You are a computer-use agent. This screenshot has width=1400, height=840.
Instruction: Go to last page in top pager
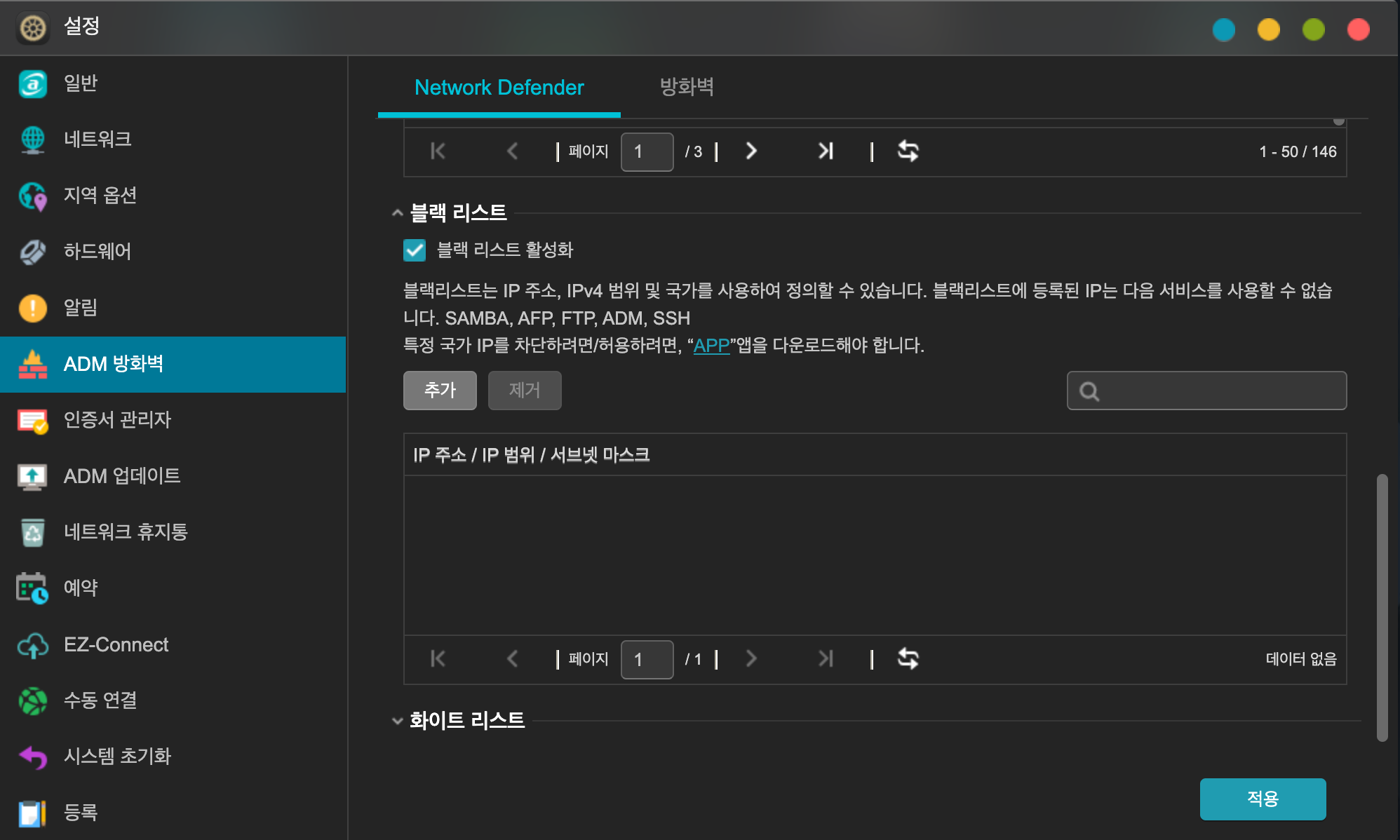[826, 151]
